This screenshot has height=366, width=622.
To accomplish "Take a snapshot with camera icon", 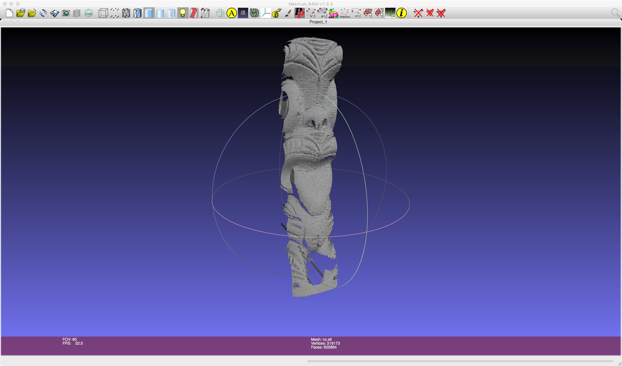I will (x=66, y=13).
